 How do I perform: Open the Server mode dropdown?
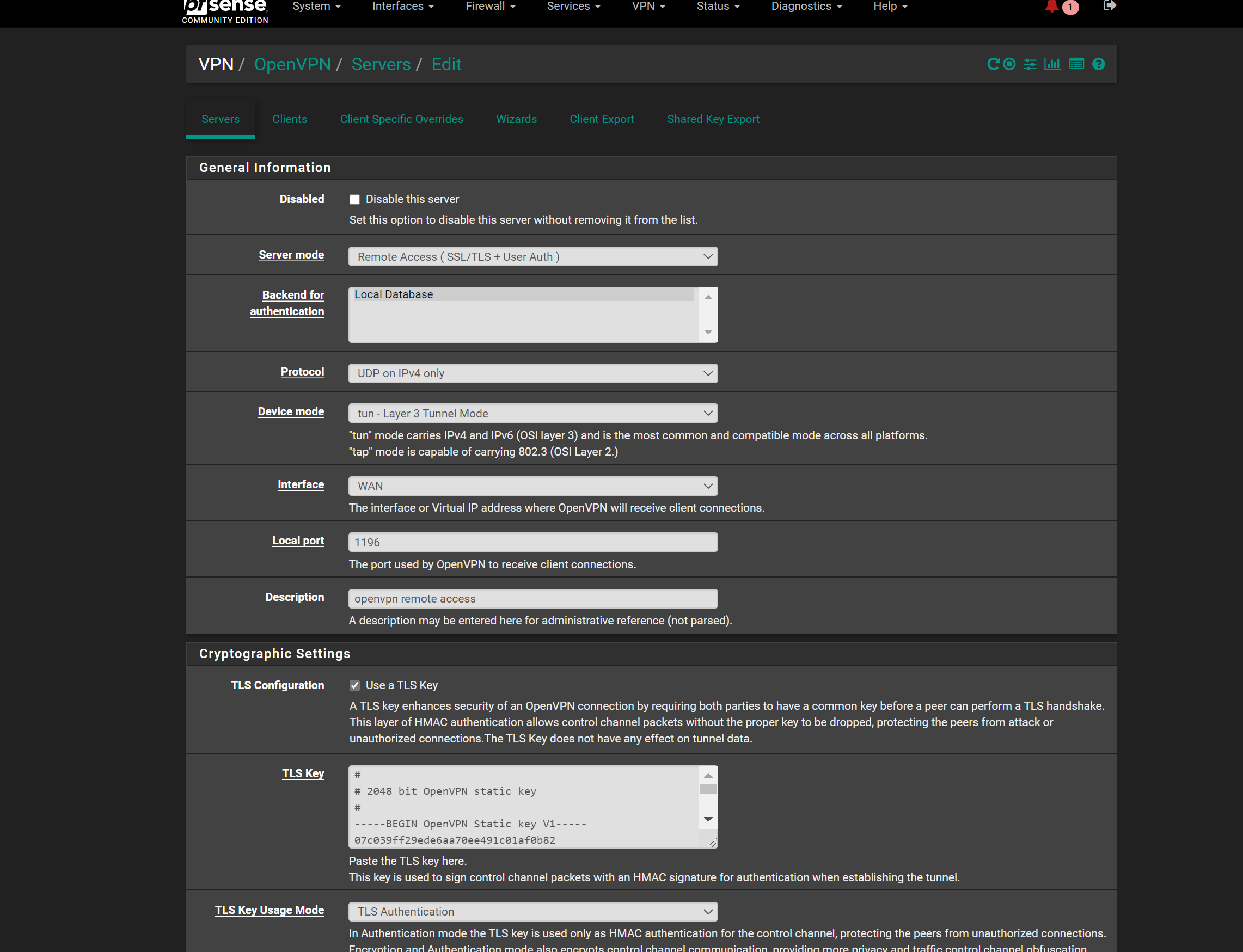(534, 257)
